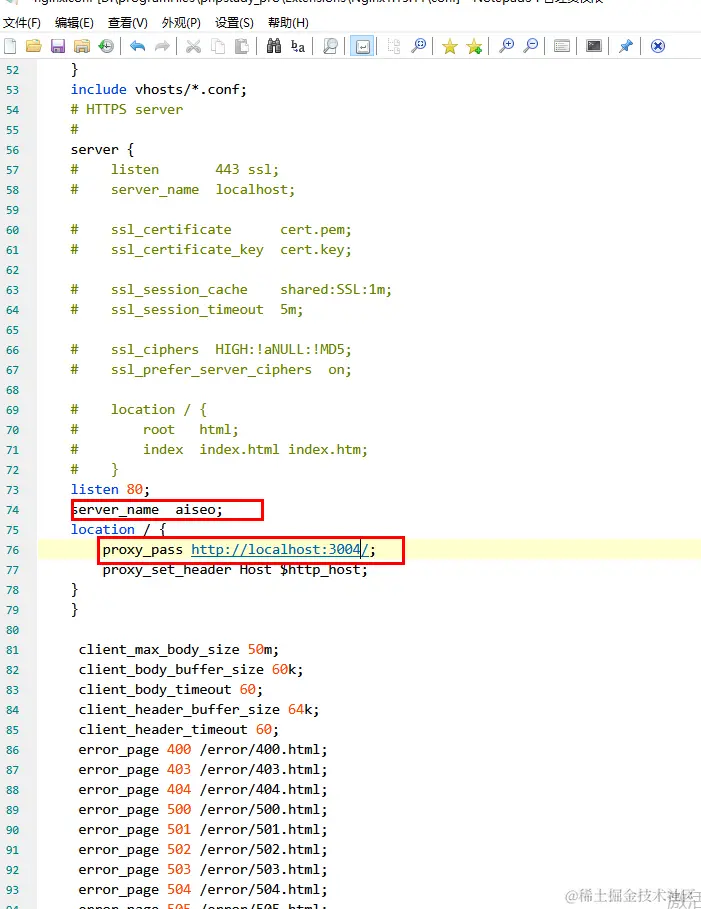Click the 'client_body_timeout 60;' line
Image resolution: width=701 pixels, height=909 pixels.
(x=170, y=689)
